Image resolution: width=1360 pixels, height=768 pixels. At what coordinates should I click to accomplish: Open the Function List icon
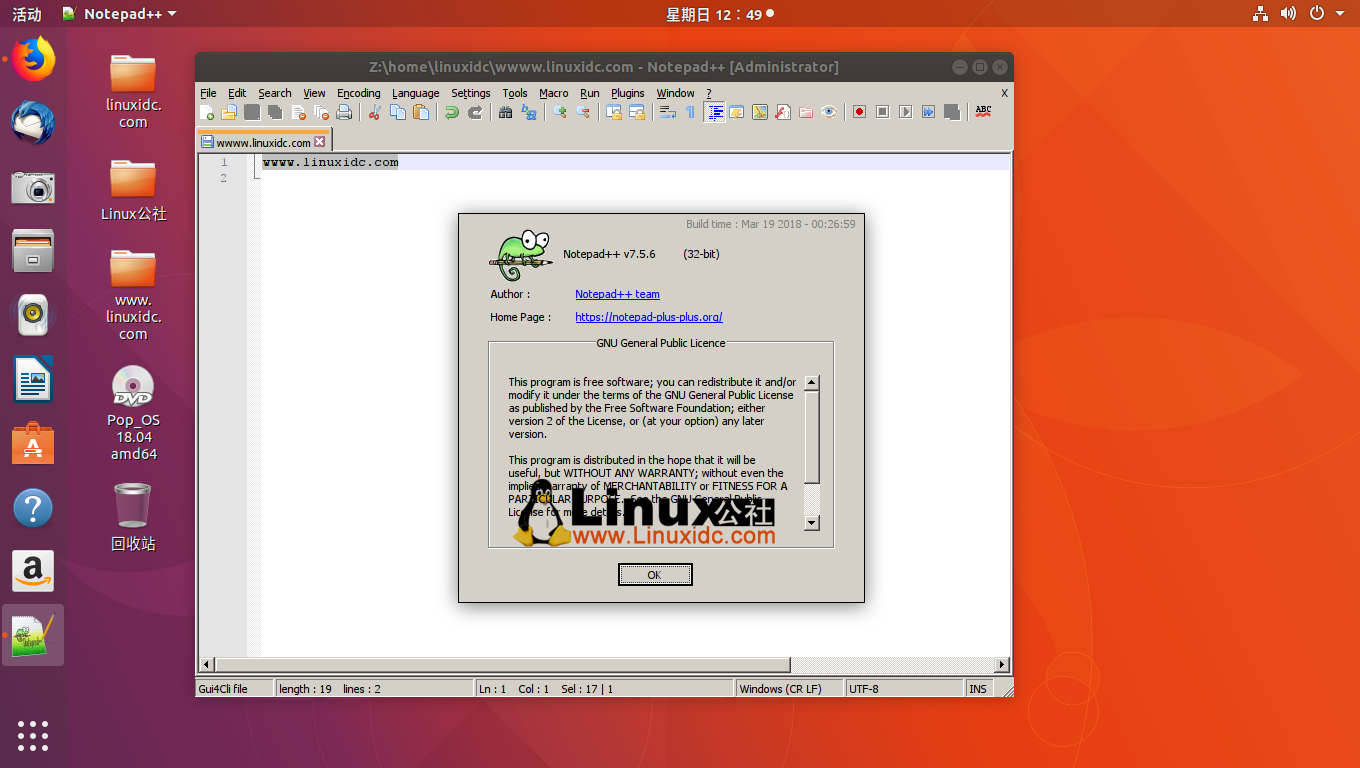(783, 112)
